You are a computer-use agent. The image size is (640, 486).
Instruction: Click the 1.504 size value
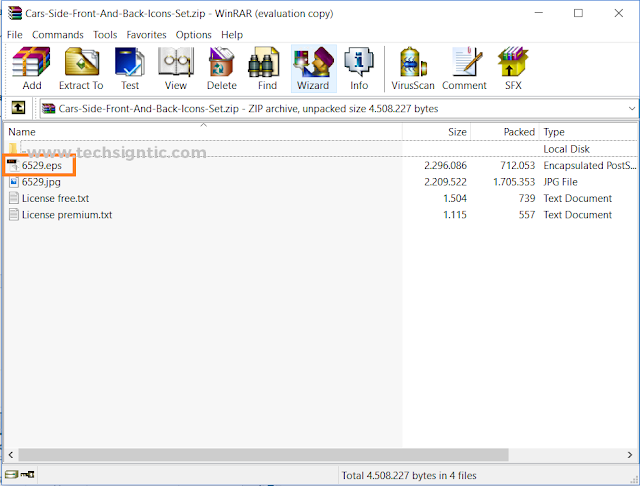(x=455, y=198)
